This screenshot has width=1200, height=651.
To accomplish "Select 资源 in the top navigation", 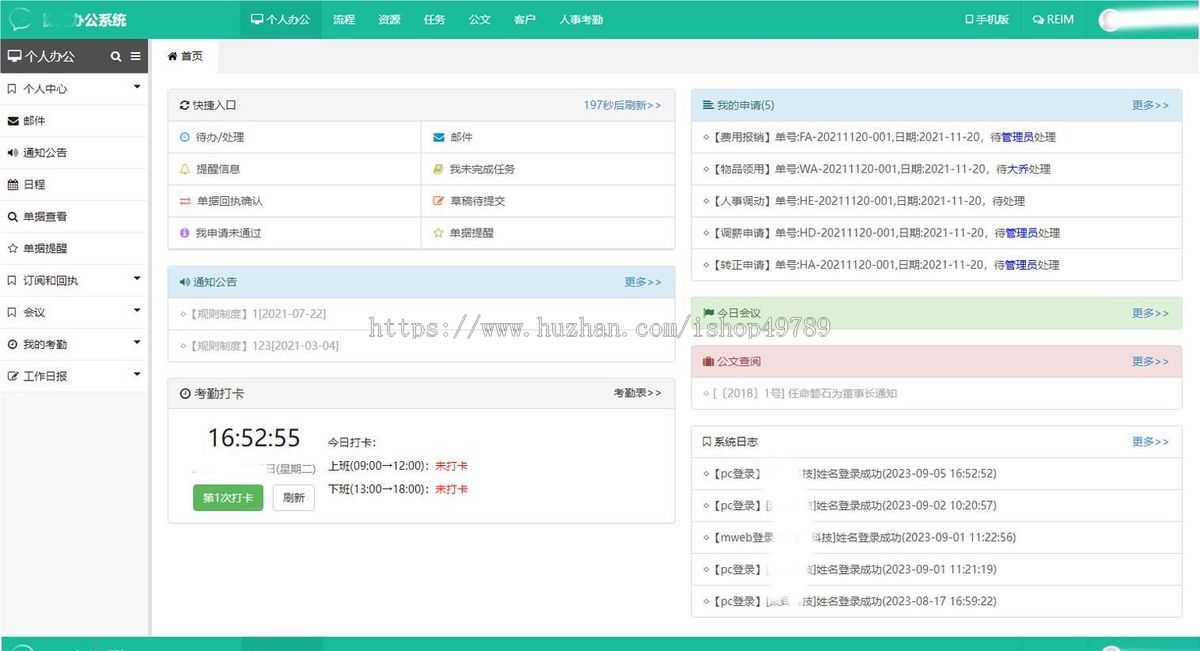I will click(389, 19).
